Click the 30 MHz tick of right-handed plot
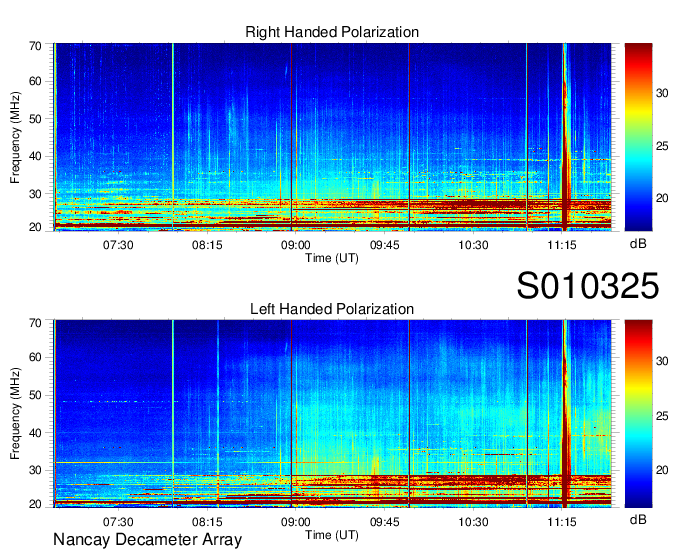 coord(35,194)
